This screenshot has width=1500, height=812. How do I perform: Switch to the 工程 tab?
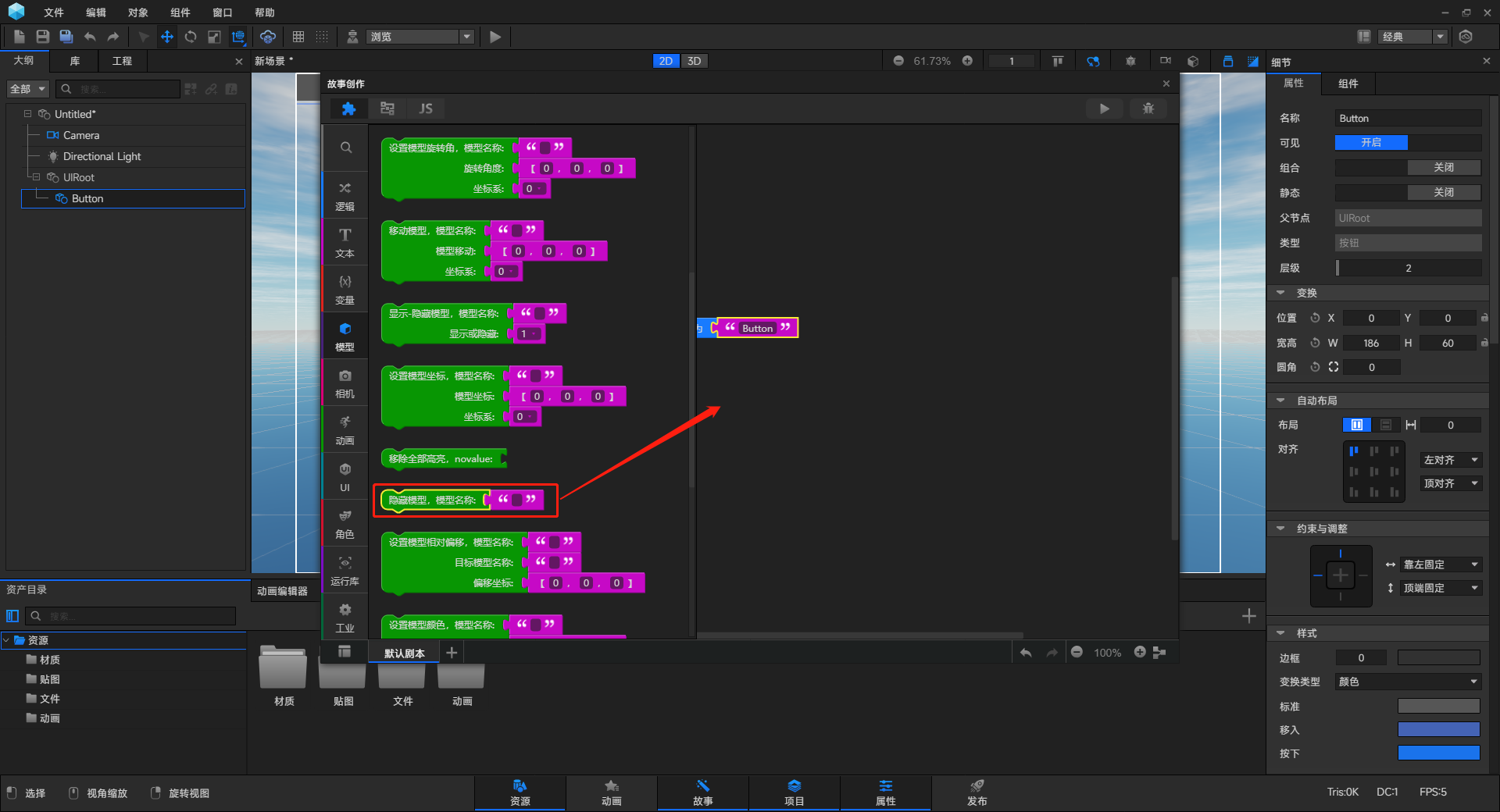coord(122,61)
